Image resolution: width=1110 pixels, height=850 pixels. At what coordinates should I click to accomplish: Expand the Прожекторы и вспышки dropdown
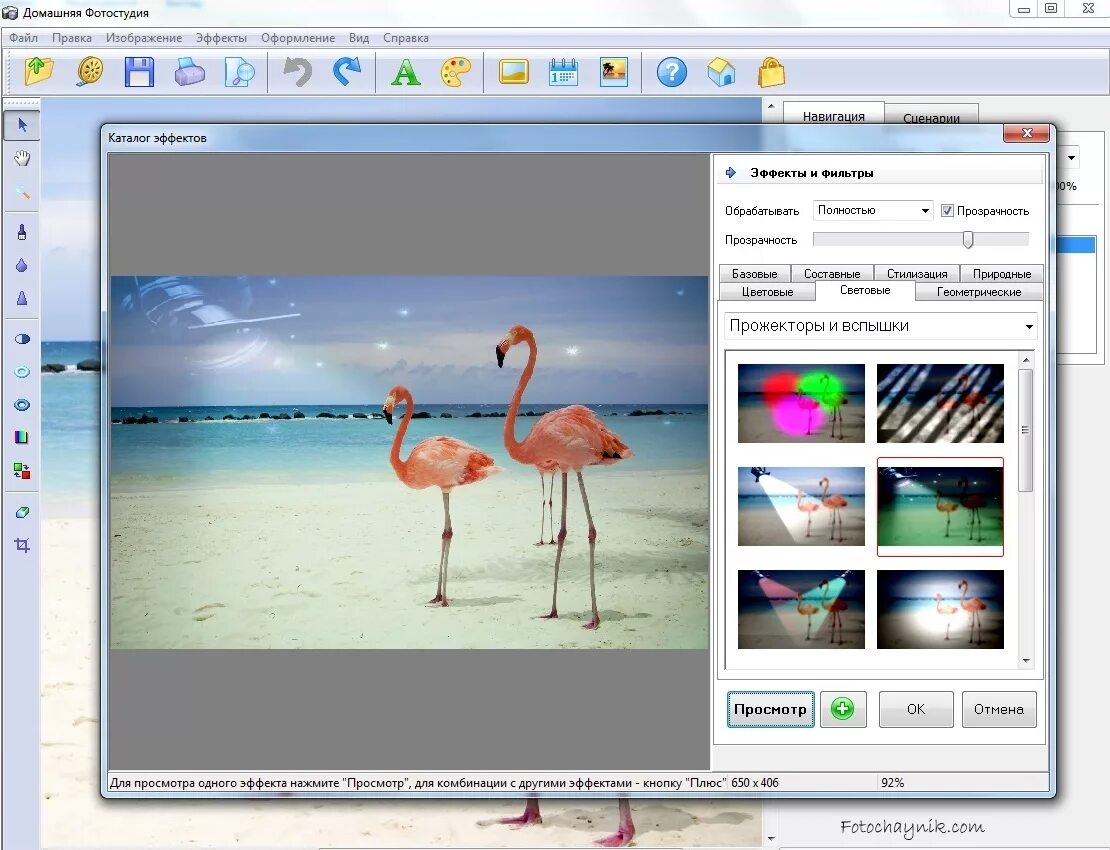880,326
